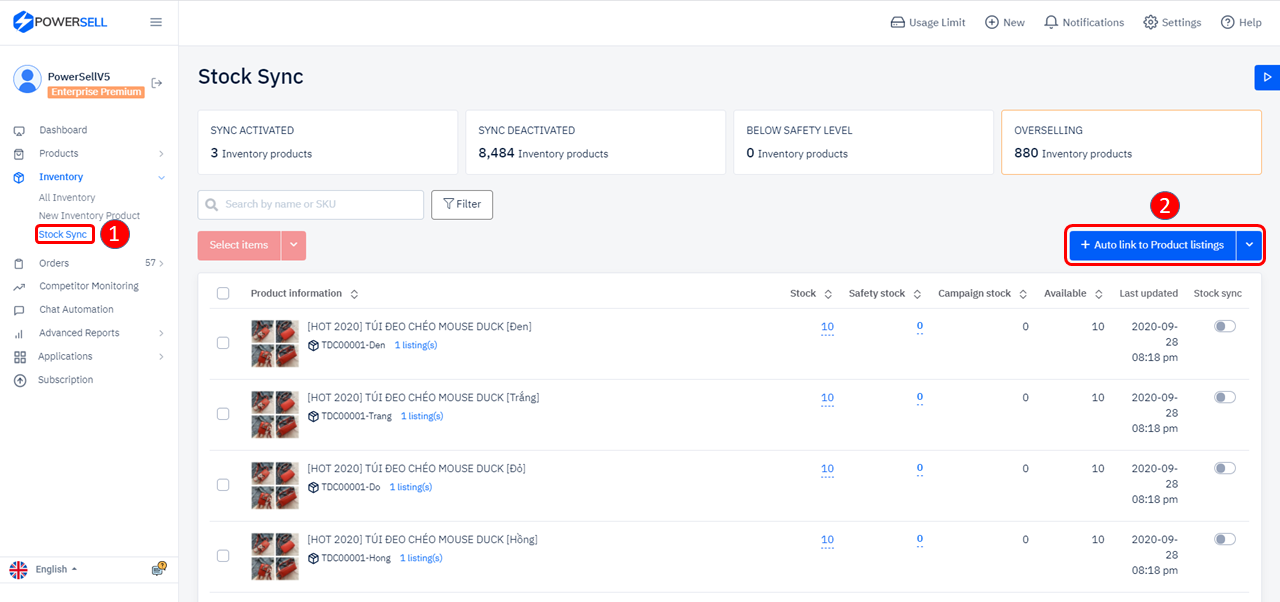
Task: Click the Select items button
Action: pyautogui.click(x=239, y=246)
